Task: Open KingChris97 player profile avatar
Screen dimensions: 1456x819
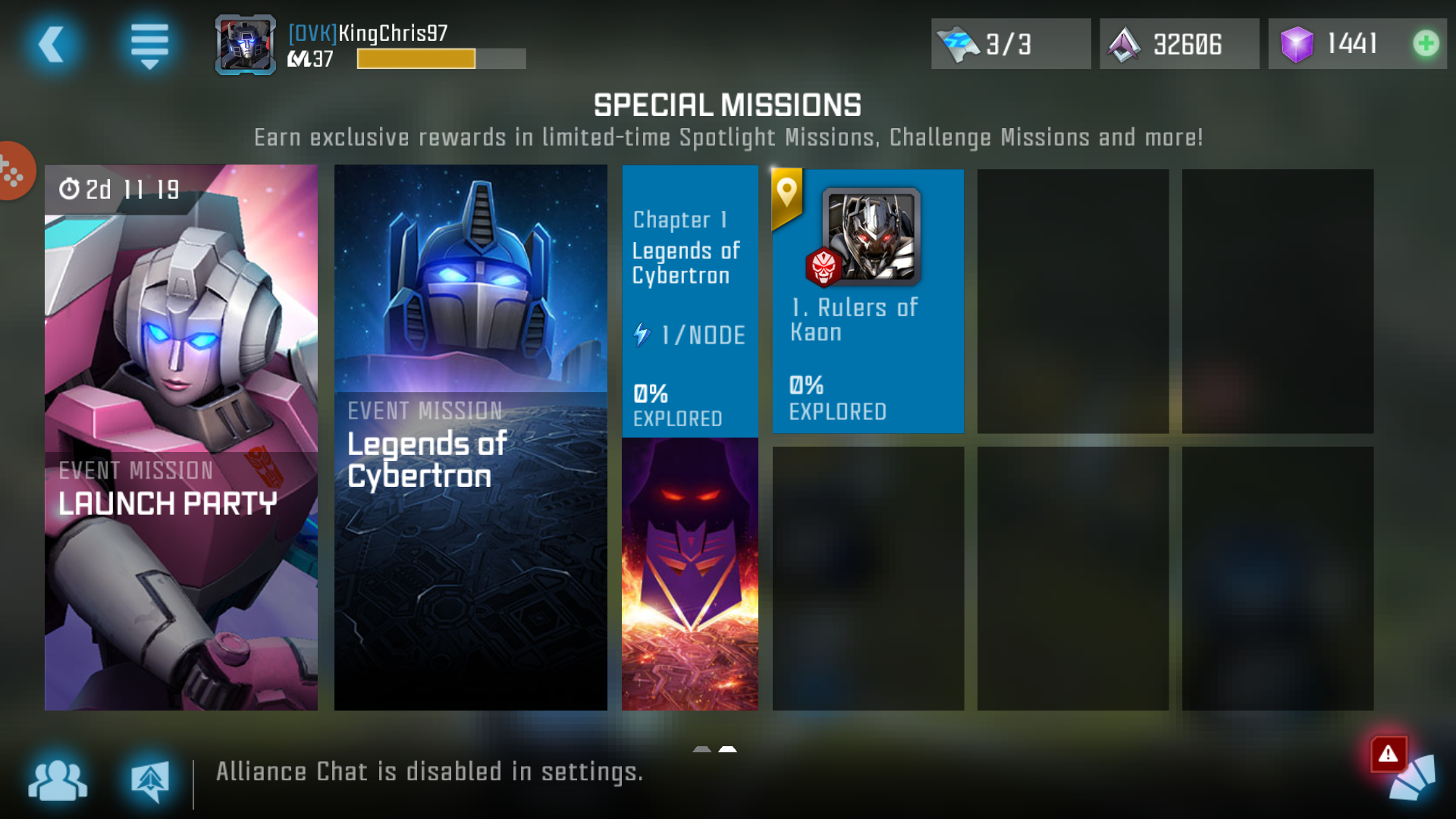Action: click(246, 45)
